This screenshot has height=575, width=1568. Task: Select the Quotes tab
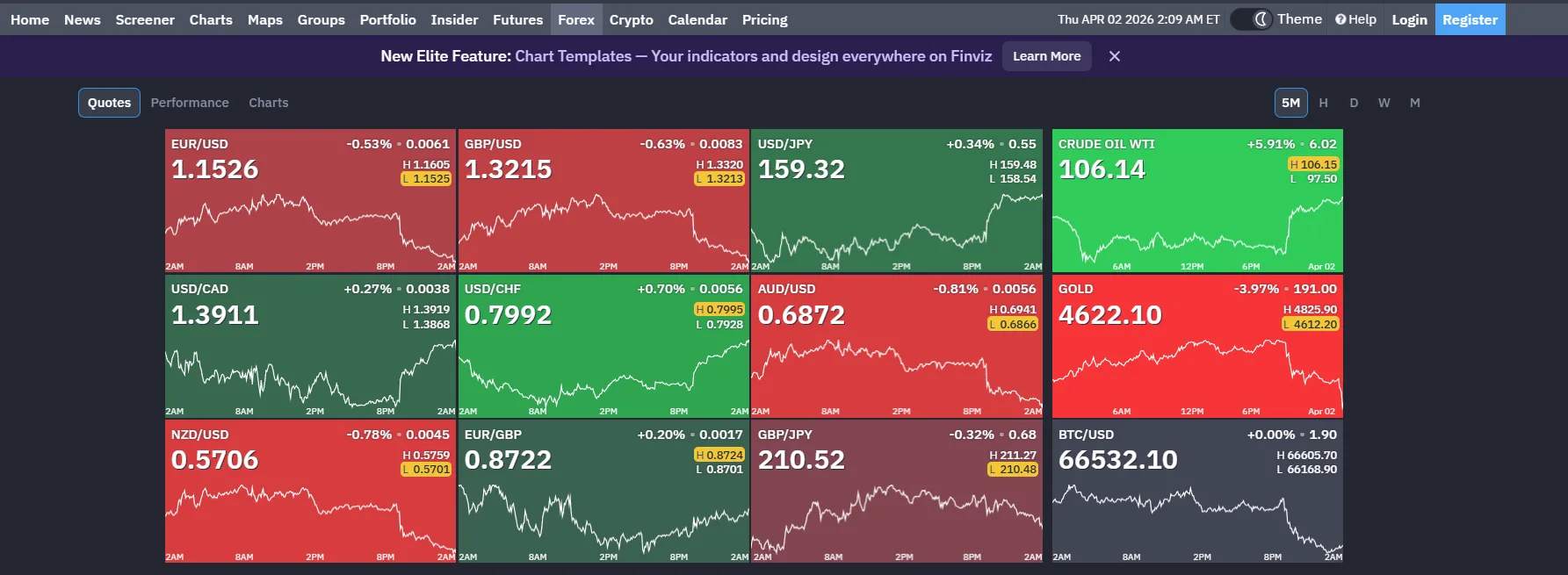108,103
